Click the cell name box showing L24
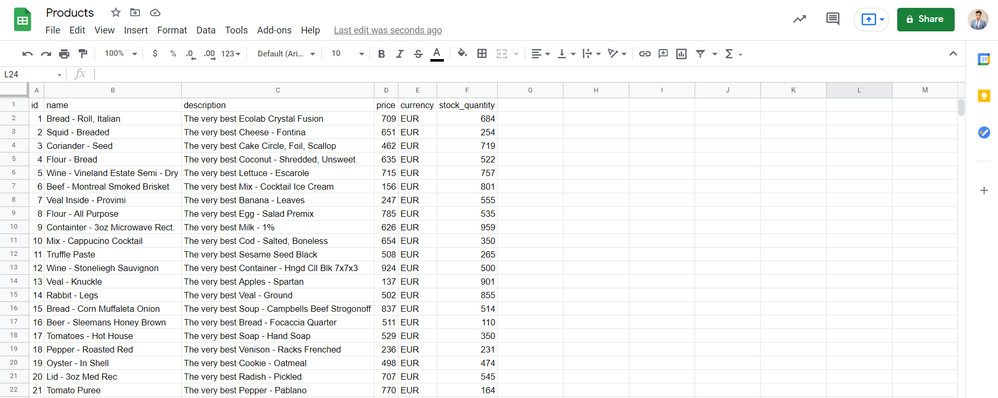 coord(32,75)
